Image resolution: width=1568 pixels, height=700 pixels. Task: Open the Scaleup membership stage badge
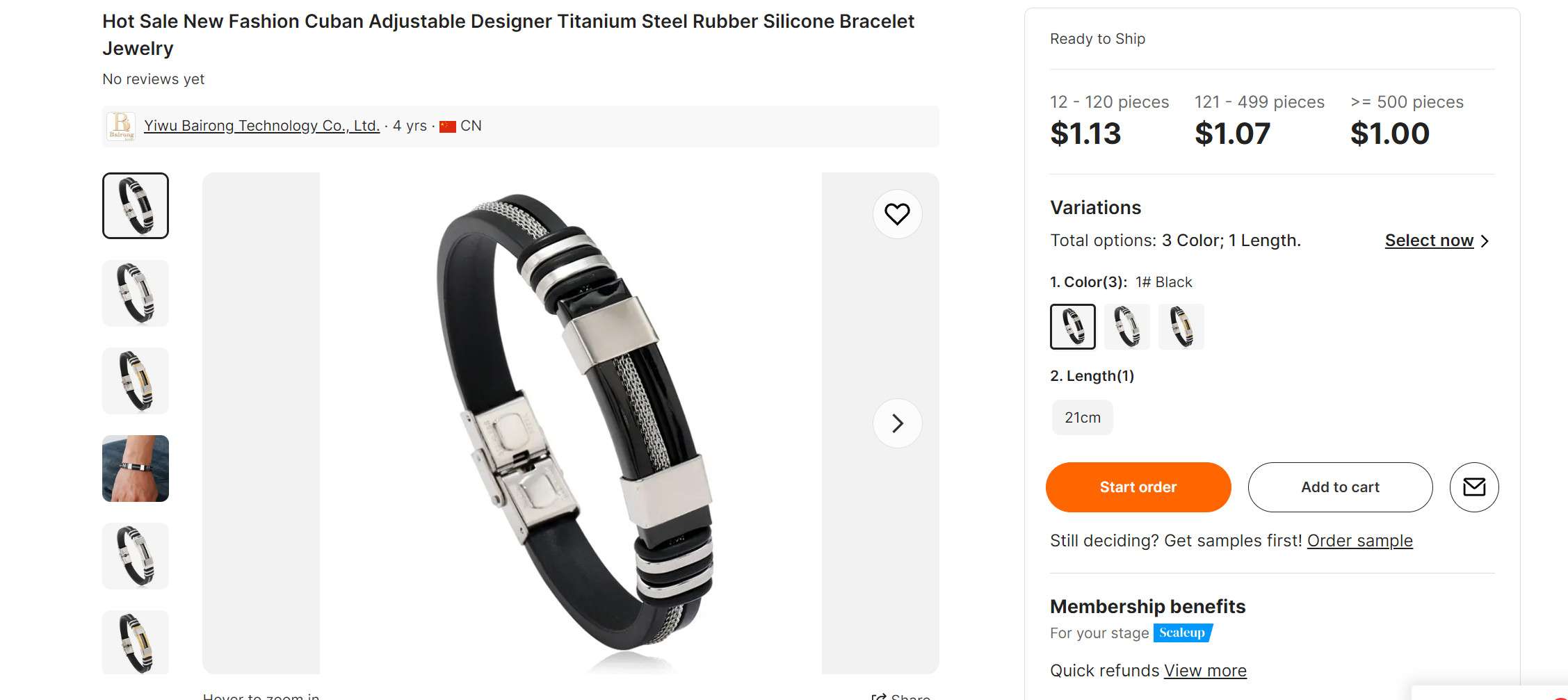click(1183, 633)
